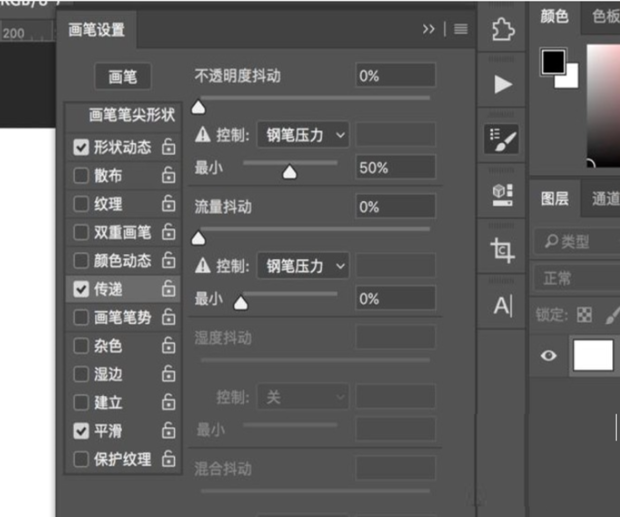
Task: Uncheck the 形状动态 checkbox
Action: click(x=81, y=147)
